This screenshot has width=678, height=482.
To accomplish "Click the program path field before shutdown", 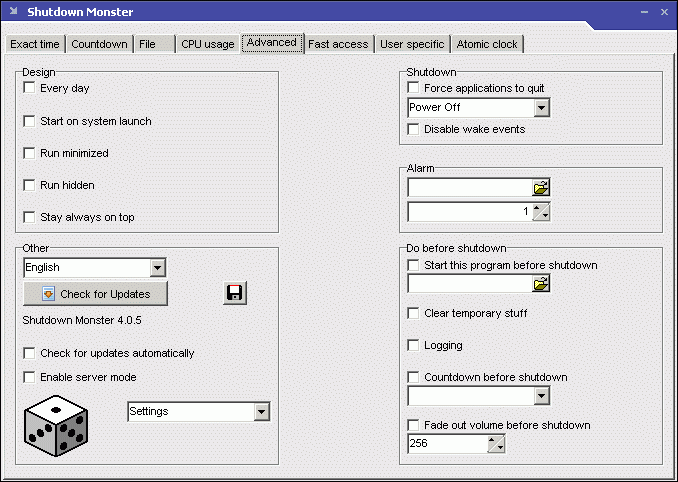I will [470, 284].
